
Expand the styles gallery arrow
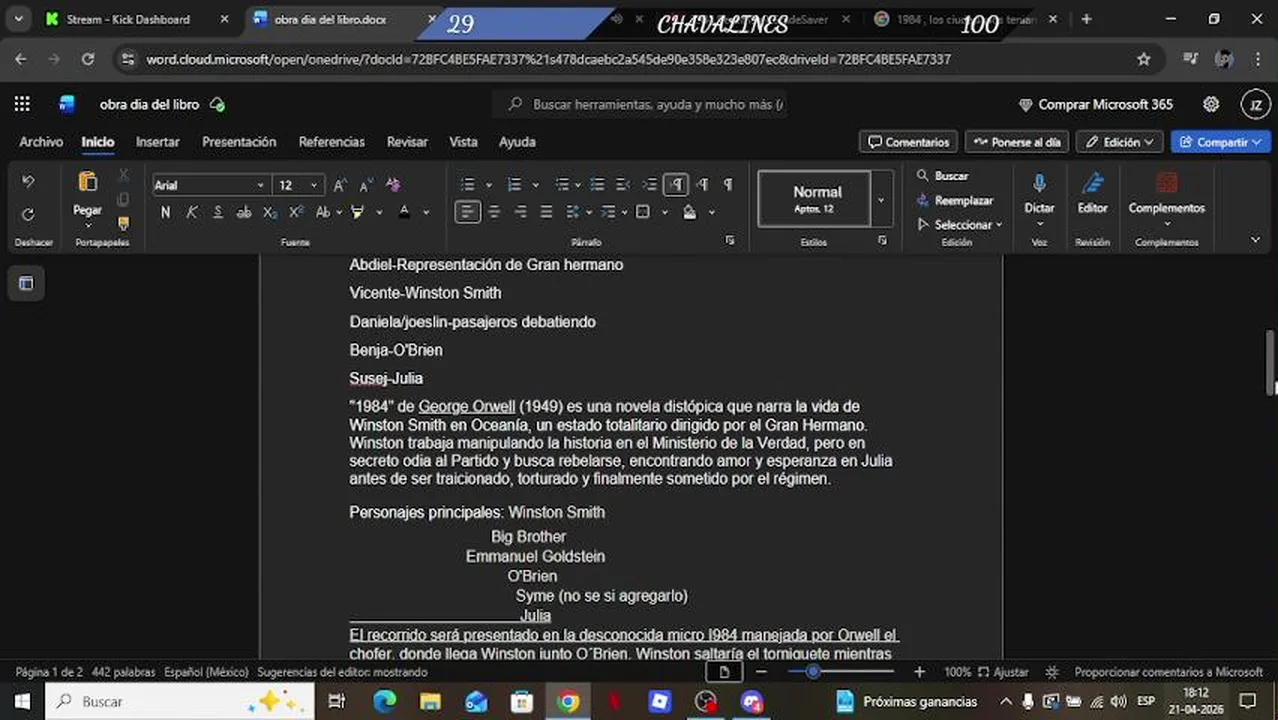click(x=881, y=199)
